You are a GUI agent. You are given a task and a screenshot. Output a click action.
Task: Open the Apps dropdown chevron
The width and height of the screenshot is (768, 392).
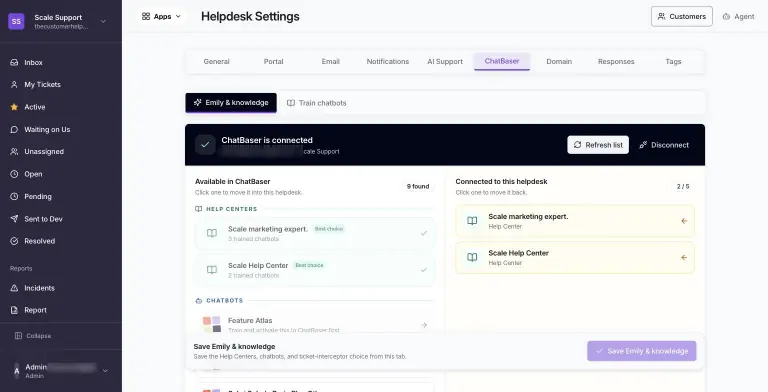coord(178,16)
